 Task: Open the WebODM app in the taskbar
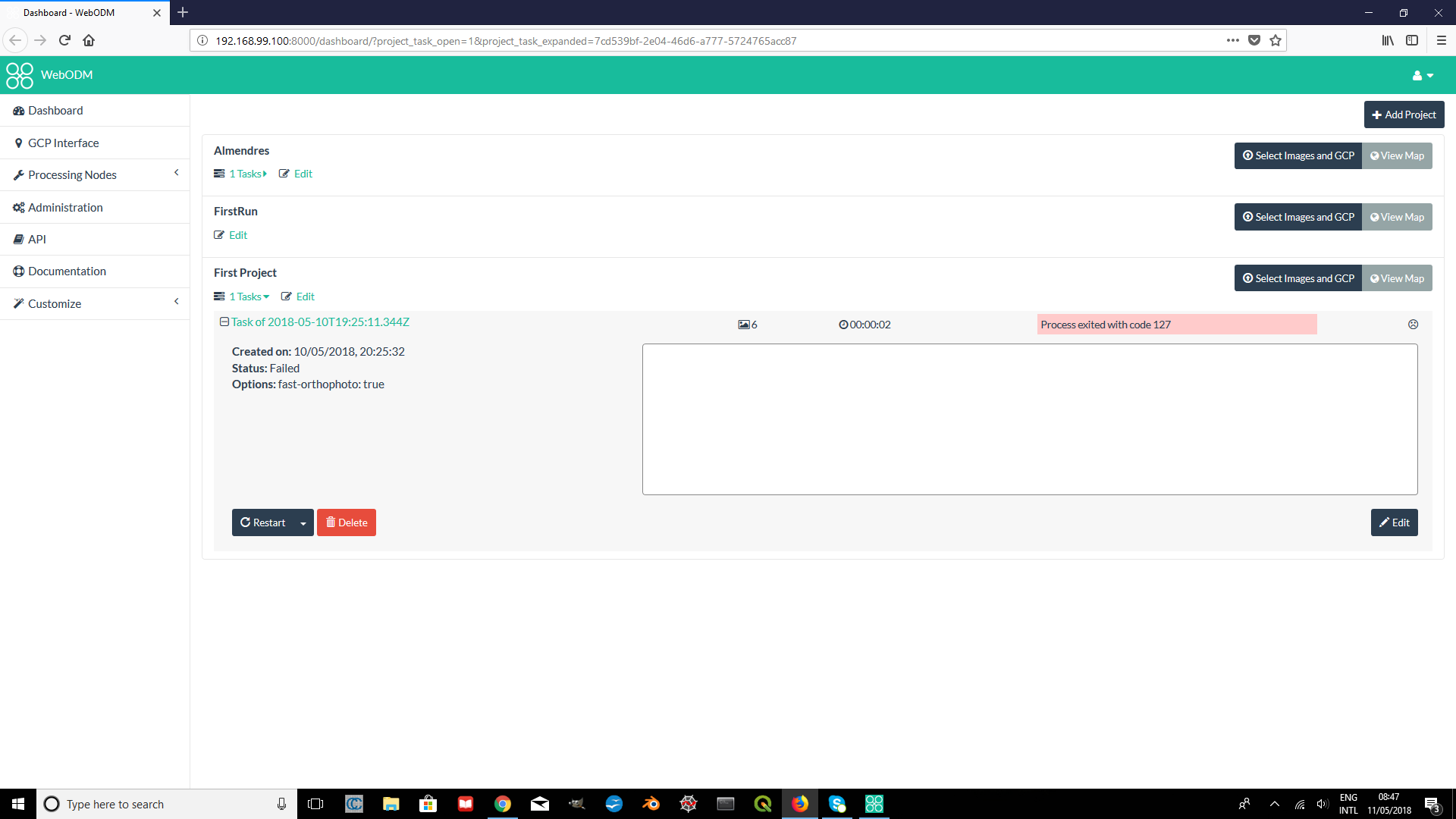(874, 804)
